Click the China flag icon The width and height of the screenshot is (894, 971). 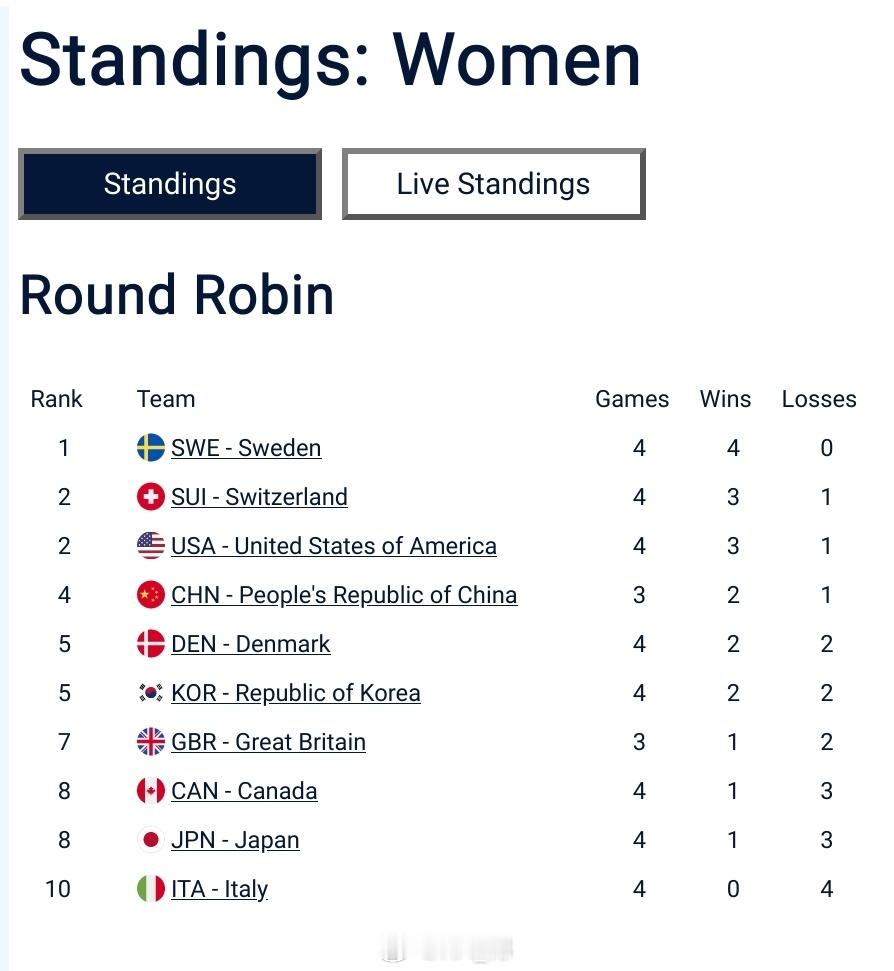(150, 595)
